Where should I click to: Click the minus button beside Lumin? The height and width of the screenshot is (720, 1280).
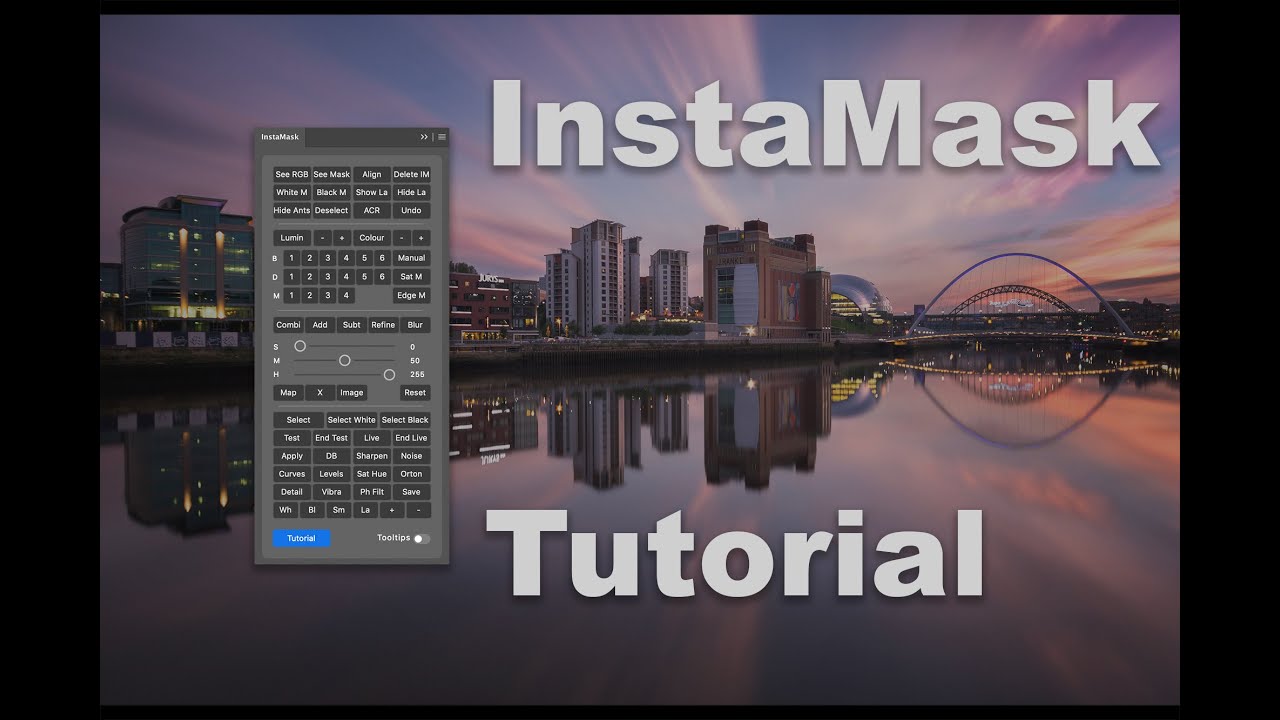click(x=322, y=238)
